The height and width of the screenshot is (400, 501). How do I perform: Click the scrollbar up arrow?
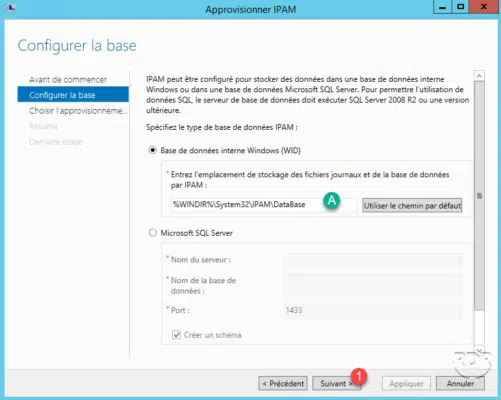pos(479,76)
